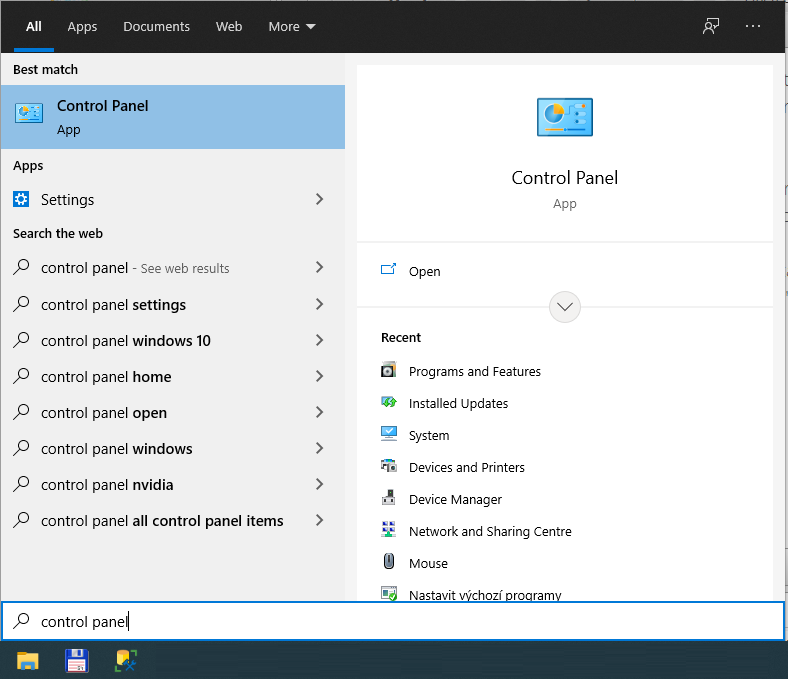Select 'control panel all control panel items' suggestion
Image resolution: width=788 pixels, height=679 pixels.
pyautogui.click(x=173, y=520)
